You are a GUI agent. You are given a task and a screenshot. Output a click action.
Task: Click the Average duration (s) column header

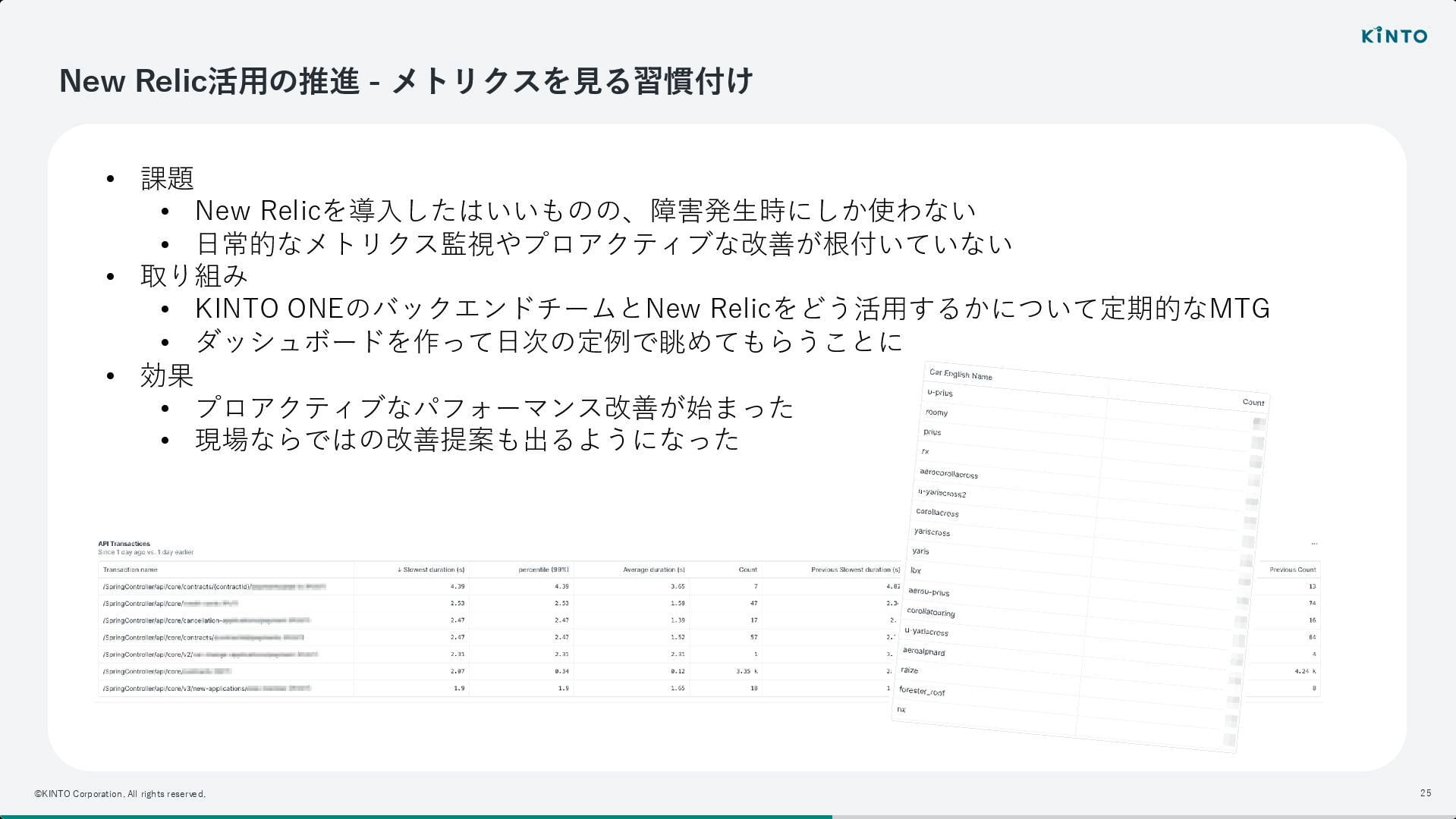tap(654, 570)
